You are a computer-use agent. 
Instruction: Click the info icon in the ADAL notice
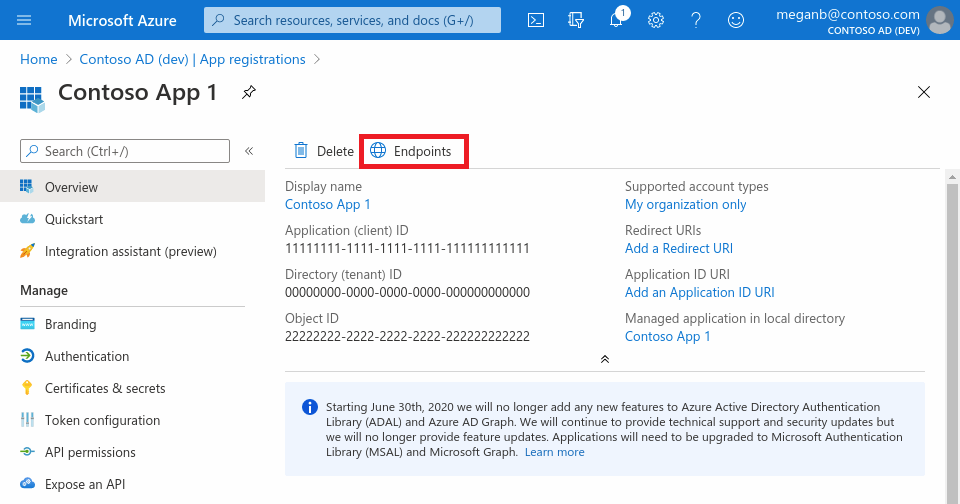[x=310, y=407]
